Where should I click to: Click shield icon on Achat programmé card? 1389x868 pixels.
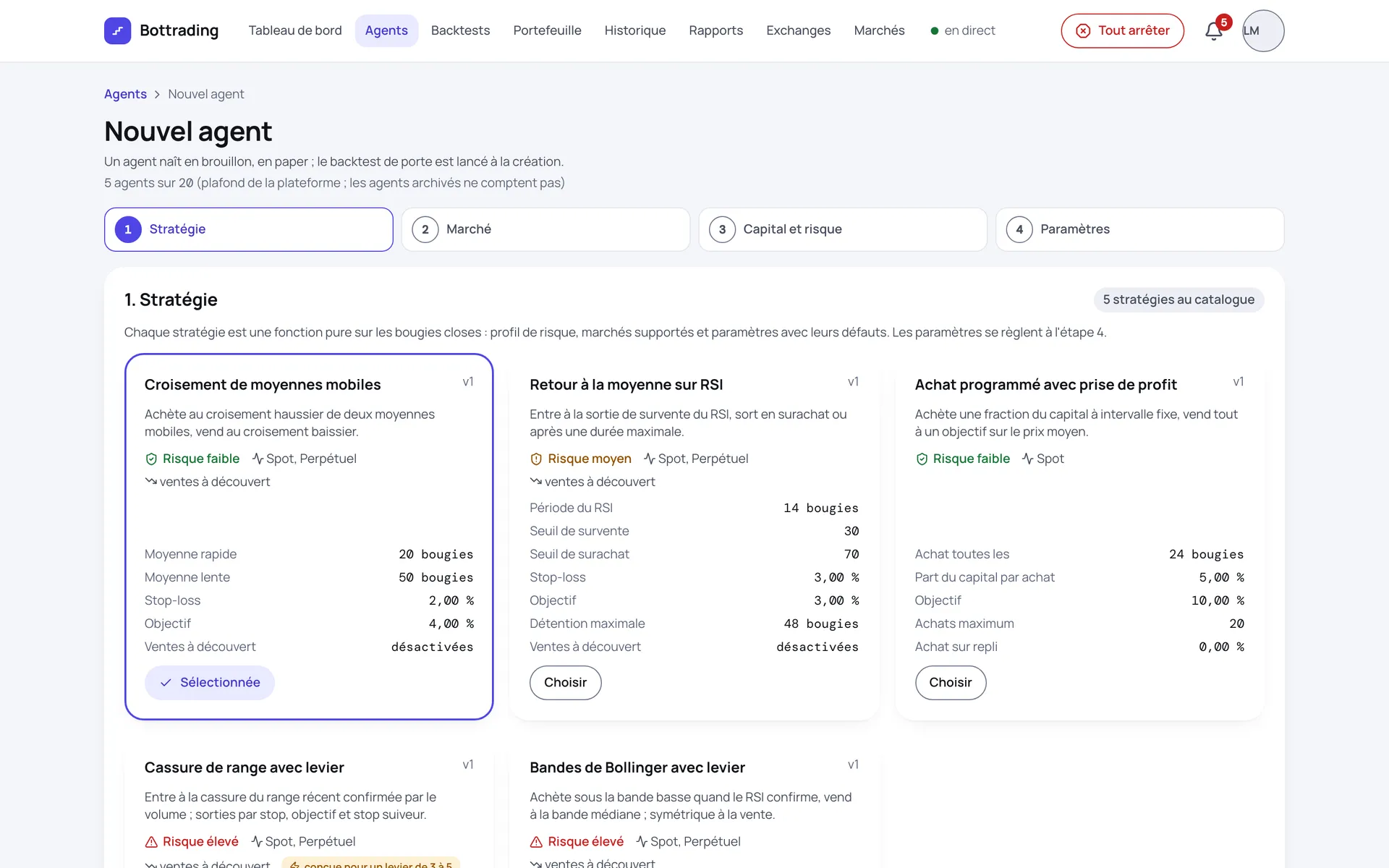pyautogui.click(x=922, y=459)
